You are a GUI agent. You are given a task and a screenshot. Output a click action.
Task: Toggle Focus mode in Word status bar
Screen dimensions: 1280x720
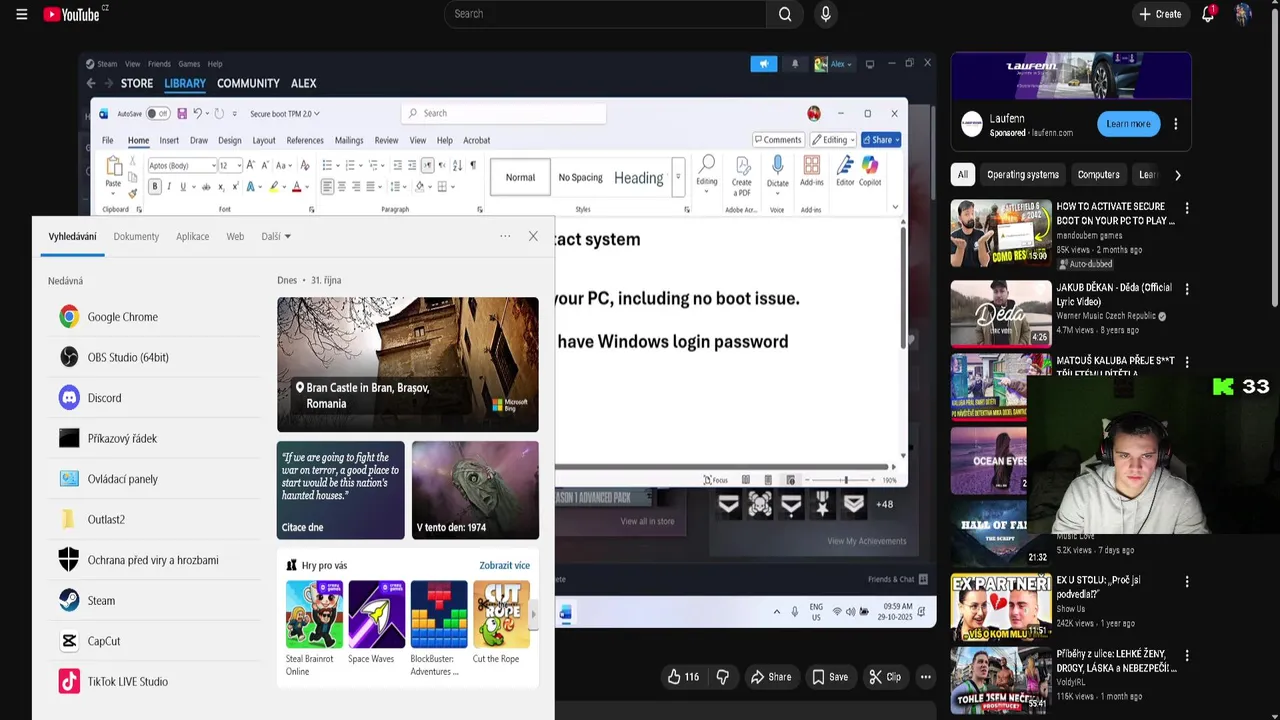[715, 480]
